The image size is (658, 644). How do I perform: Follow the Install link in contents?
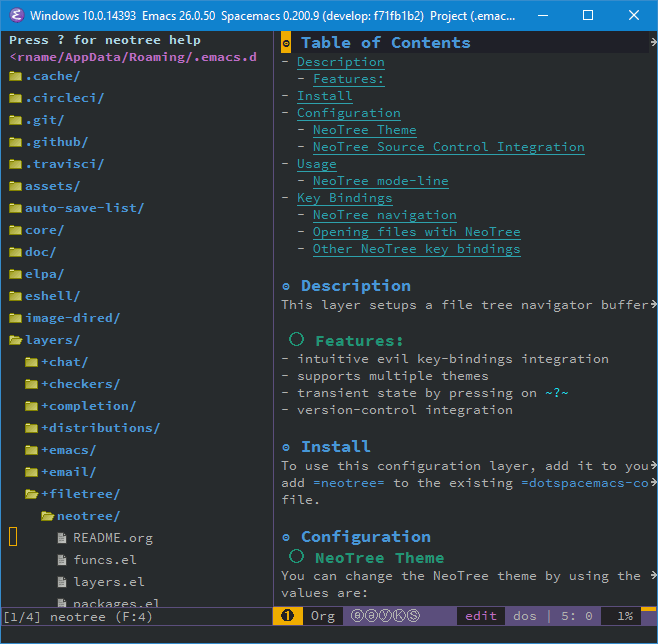coord(325,96)
